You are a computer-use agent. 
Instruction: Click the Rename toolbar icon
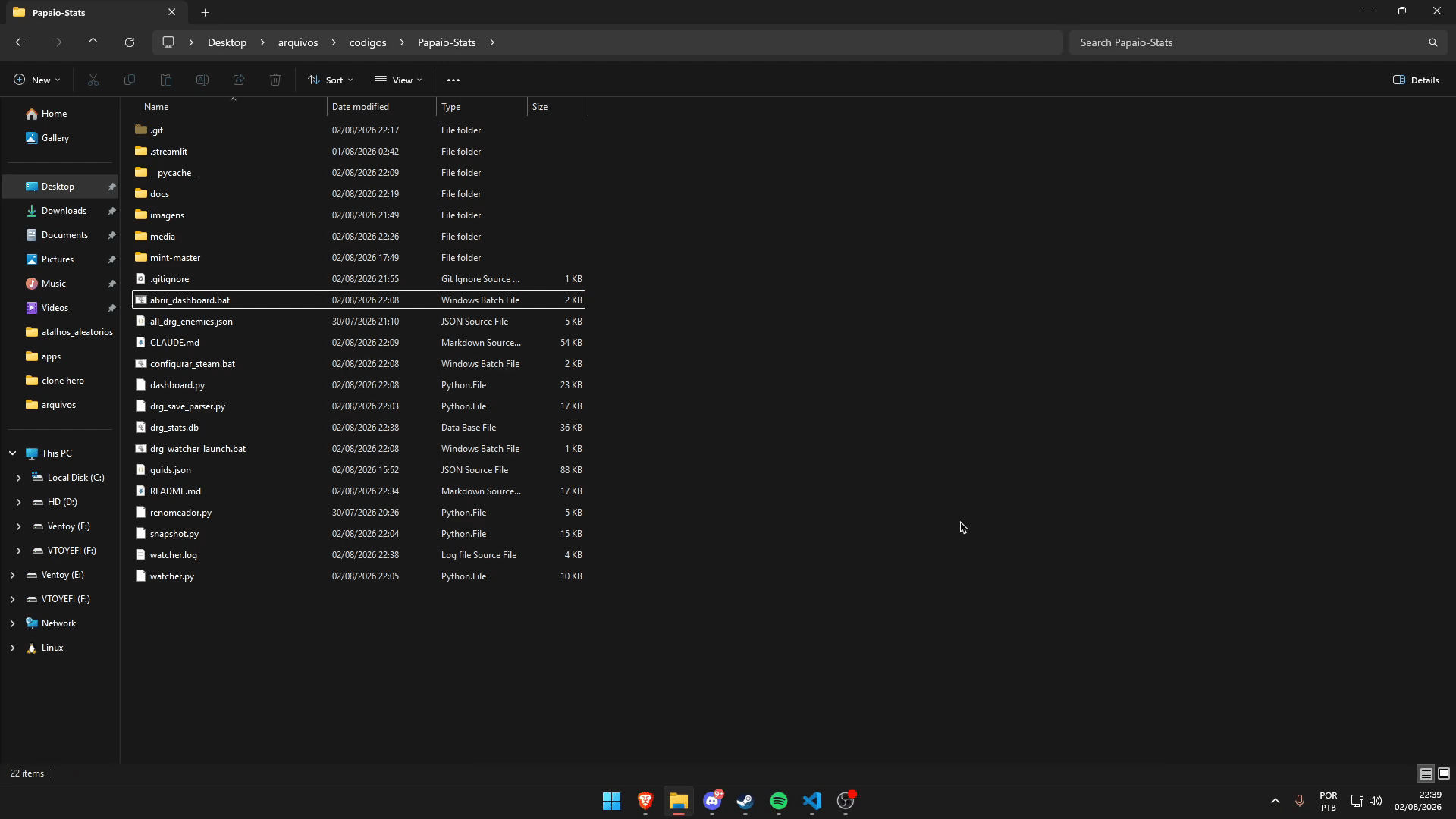[x=202, y=80]
